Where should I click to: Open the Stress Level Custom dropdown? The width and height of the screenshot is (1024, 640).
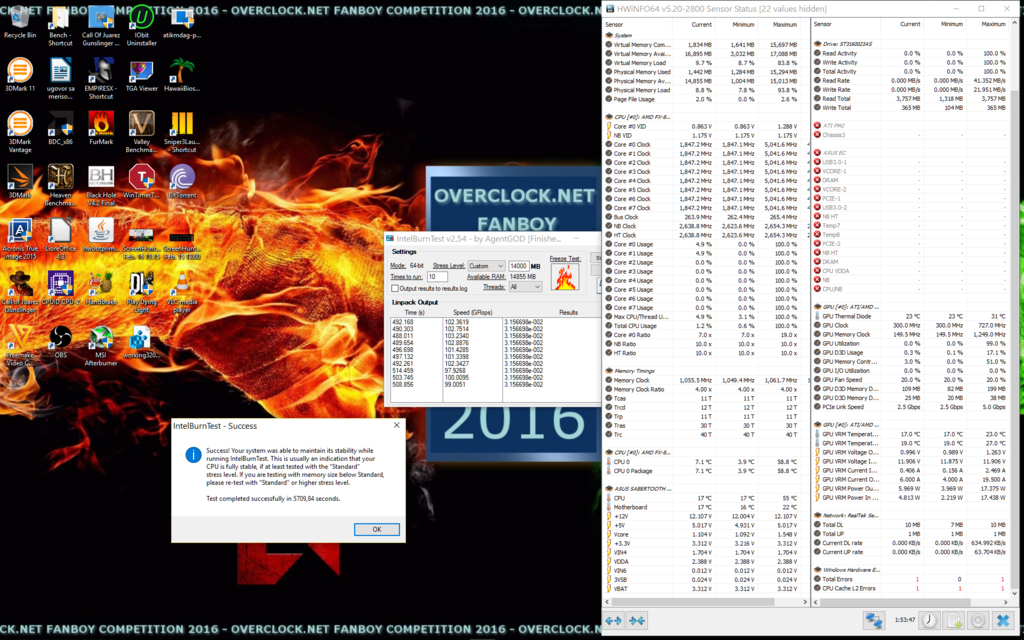coord(487,266)
